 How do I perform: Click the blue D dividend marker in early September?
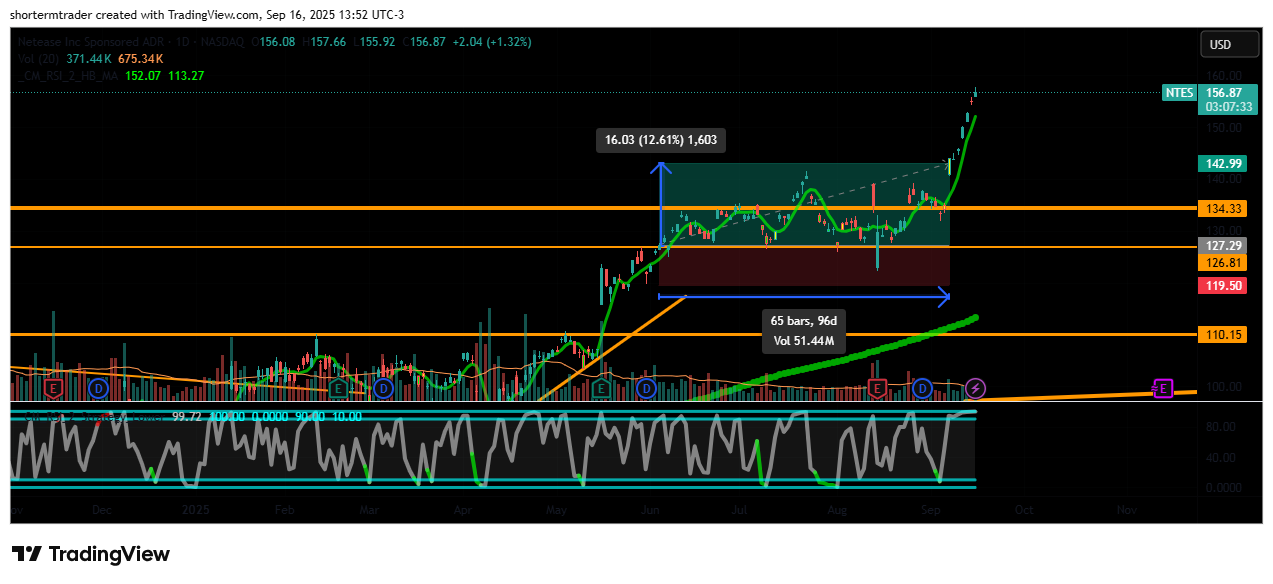coord(922,387)
